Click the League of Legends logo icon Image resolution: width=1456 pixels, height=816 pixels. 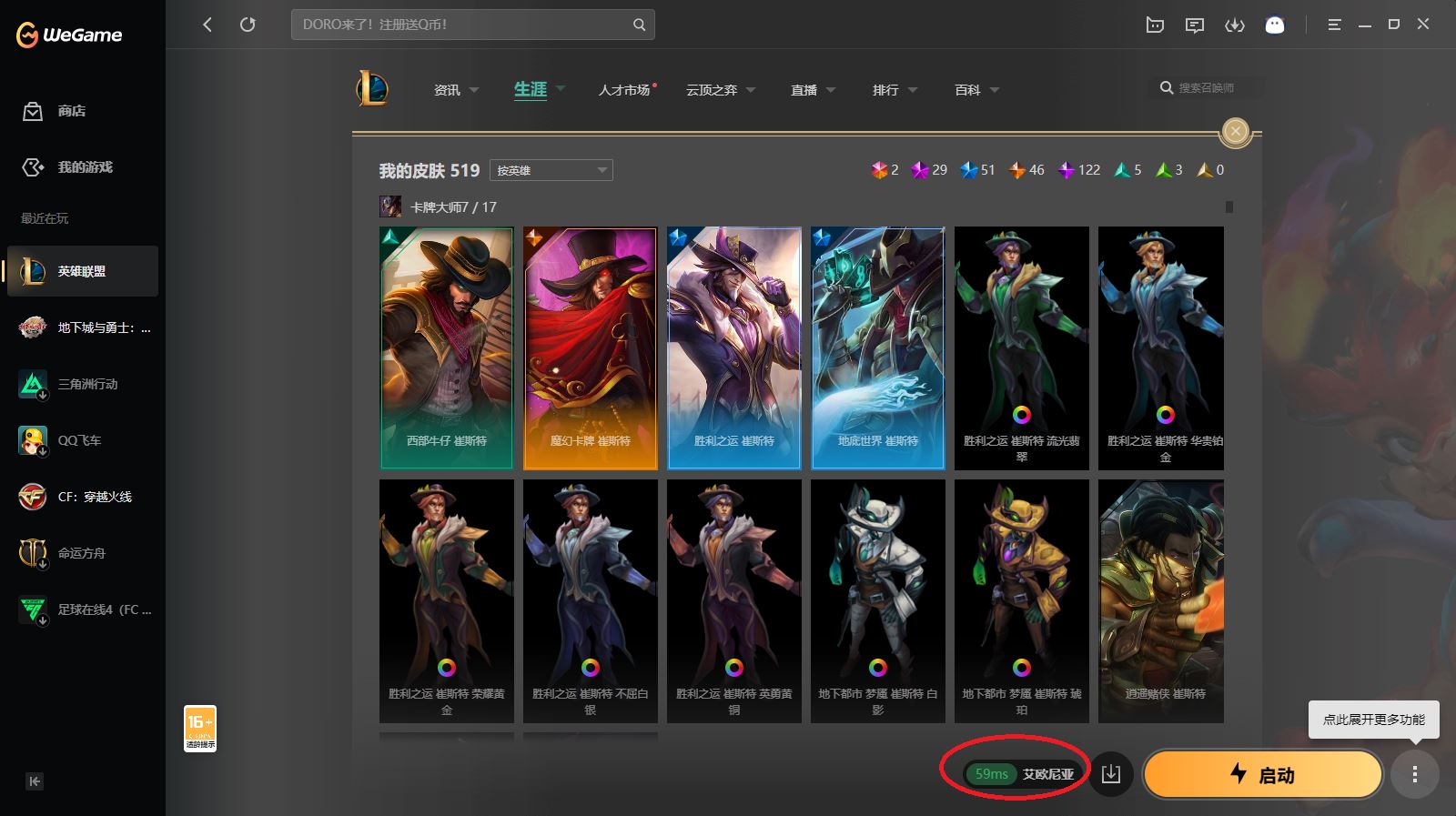click(372, 89)
